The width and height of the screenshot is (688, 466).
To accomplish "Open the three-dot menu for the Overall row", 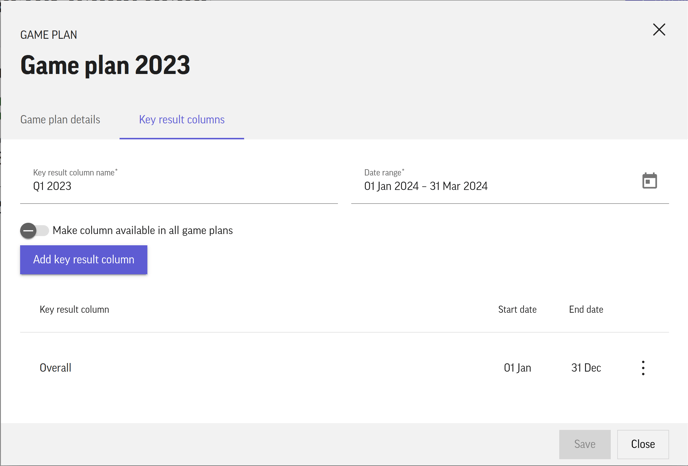I will coord(643,368).
